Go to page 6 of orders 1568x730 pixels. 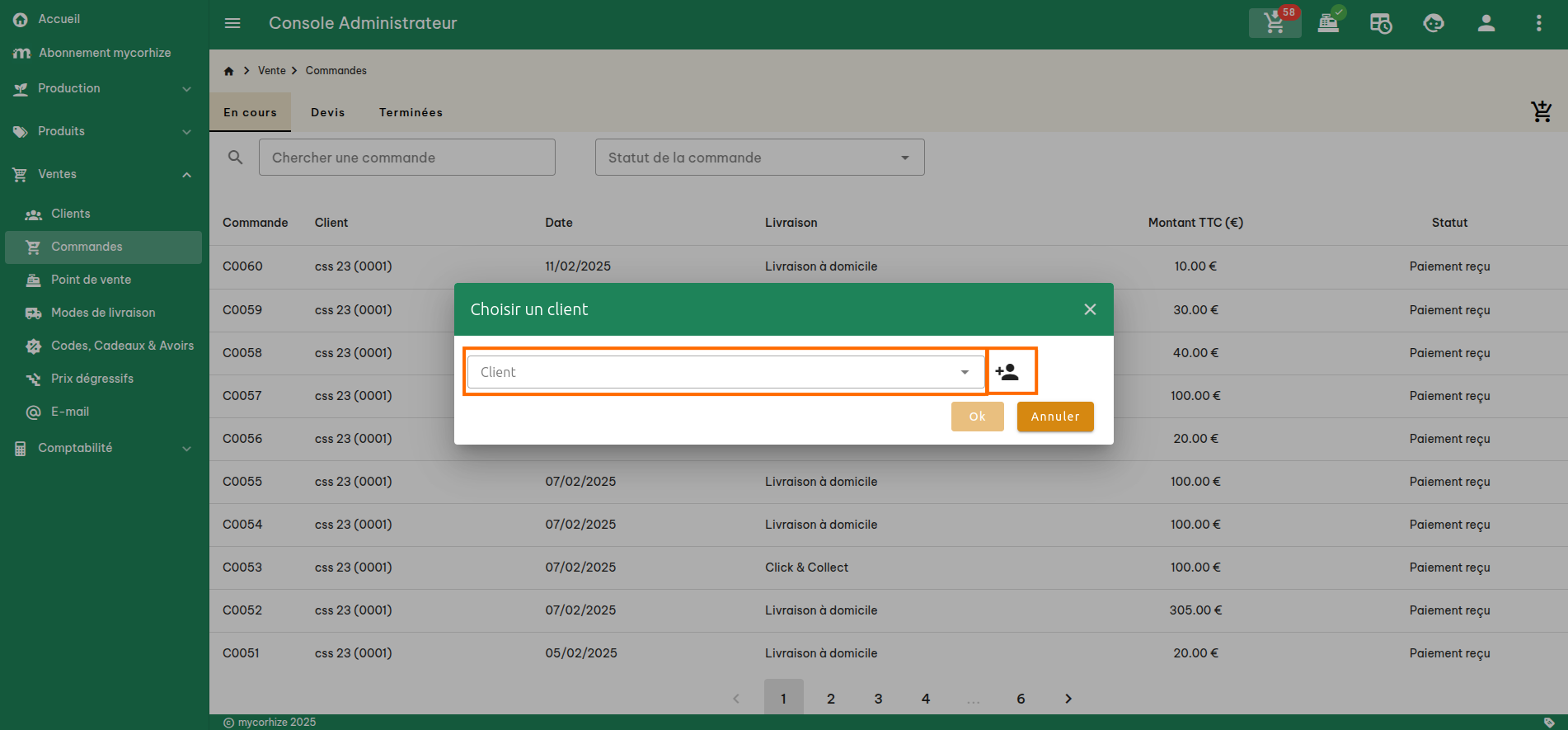pyautogui.click(x=1021, y=699)
